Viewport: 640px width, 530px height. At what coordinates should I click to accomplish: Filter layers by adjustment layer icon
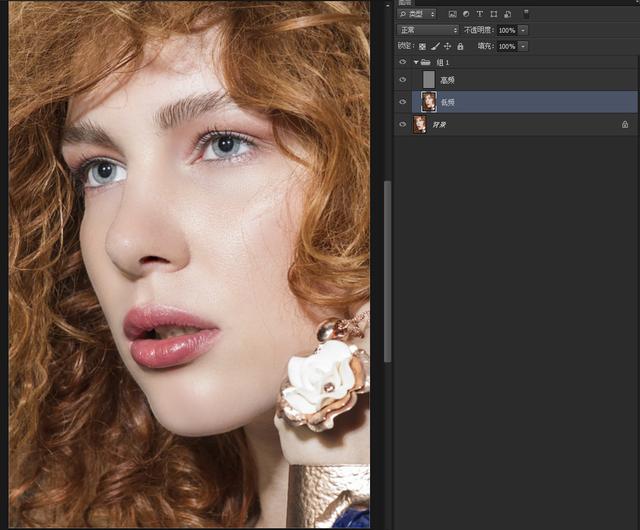coord(466,14)
